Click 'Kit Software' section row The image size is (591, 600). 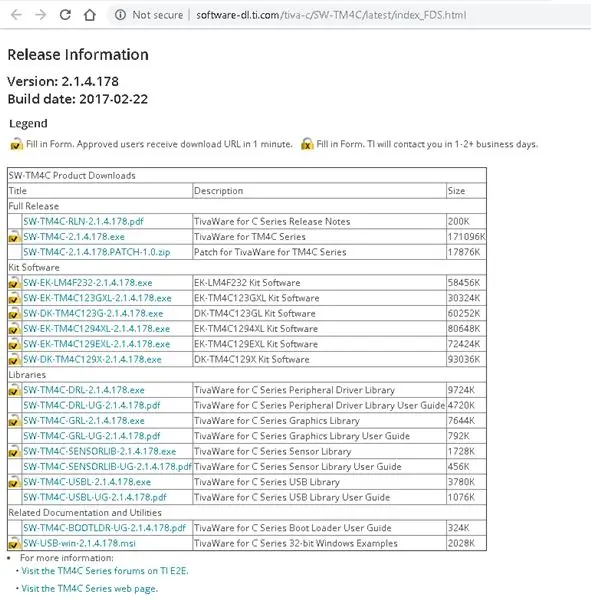point(247,267)
